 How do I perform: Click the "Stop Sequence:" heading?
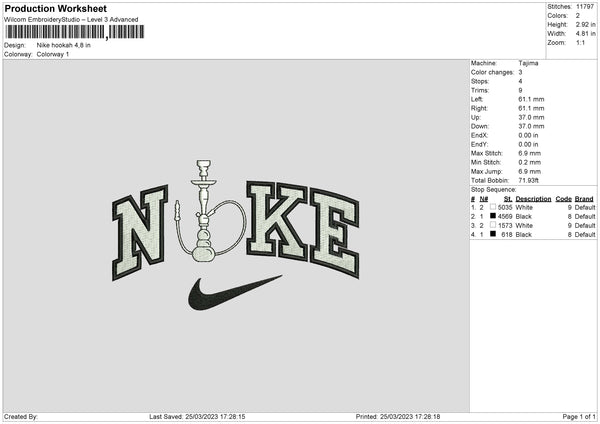point(494,189)
